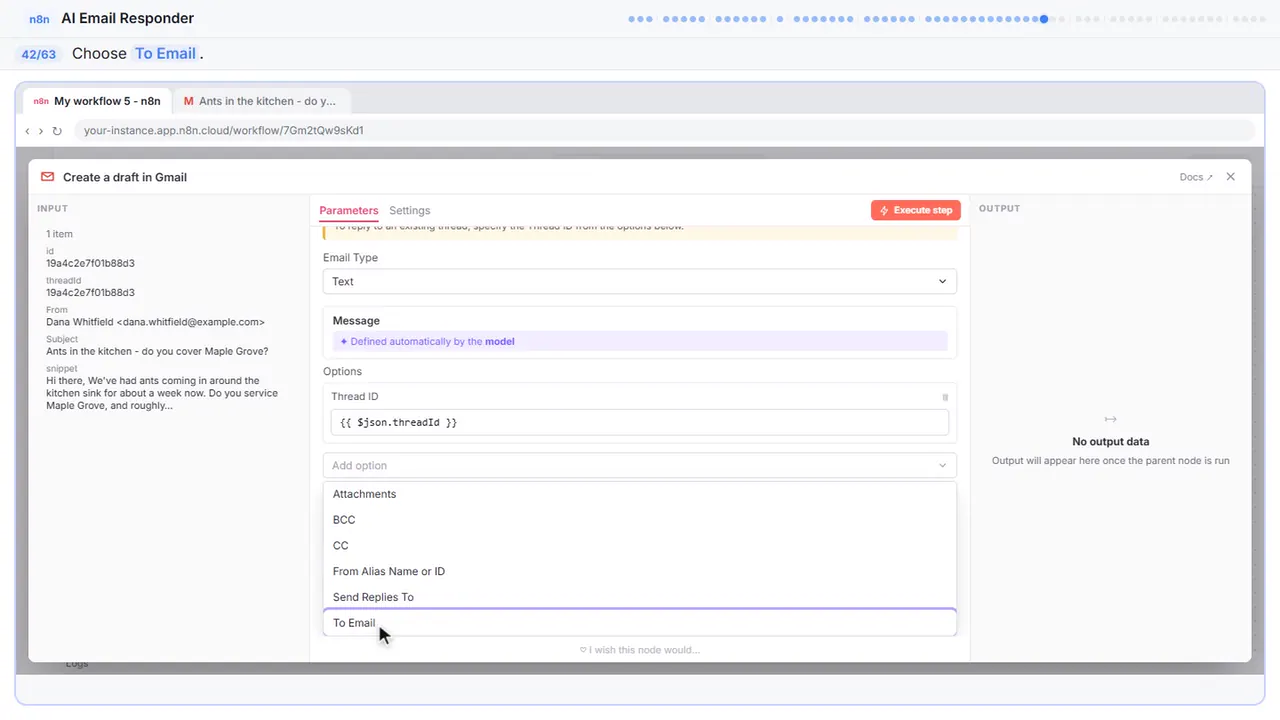Open the Settings tab of the node
Viewport: 1280px width, 720px height.
tap(410, 211)
